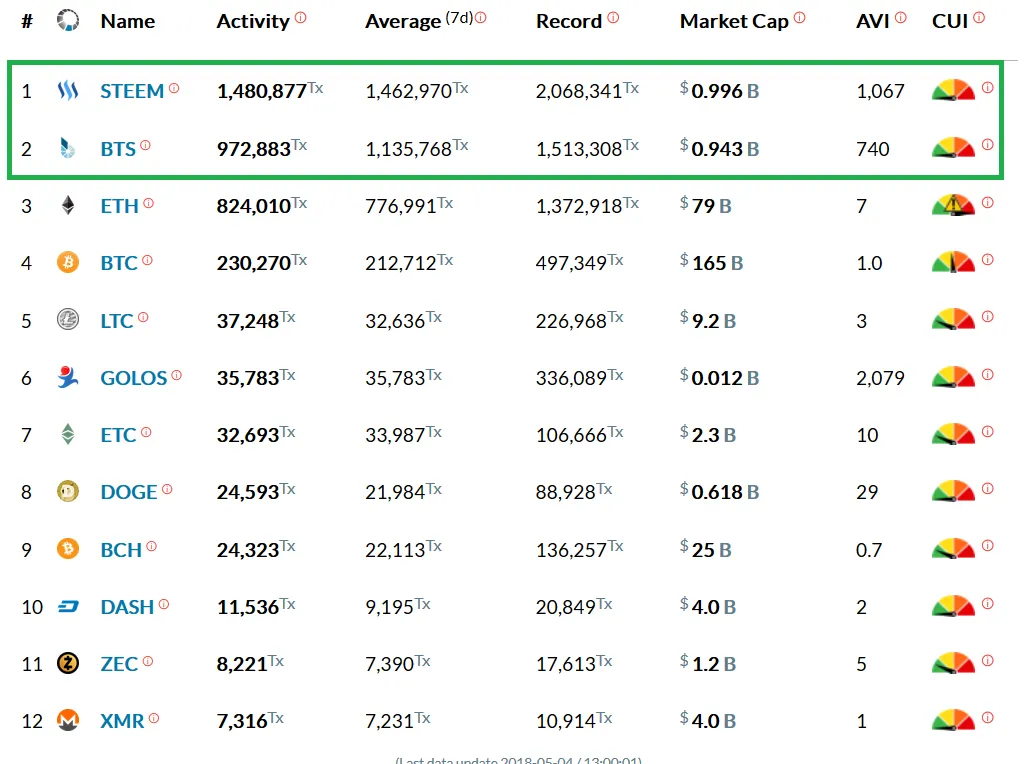Select the ETH market cap $79 B
Screen dimensions: 1026x764
tap(706, 205)
